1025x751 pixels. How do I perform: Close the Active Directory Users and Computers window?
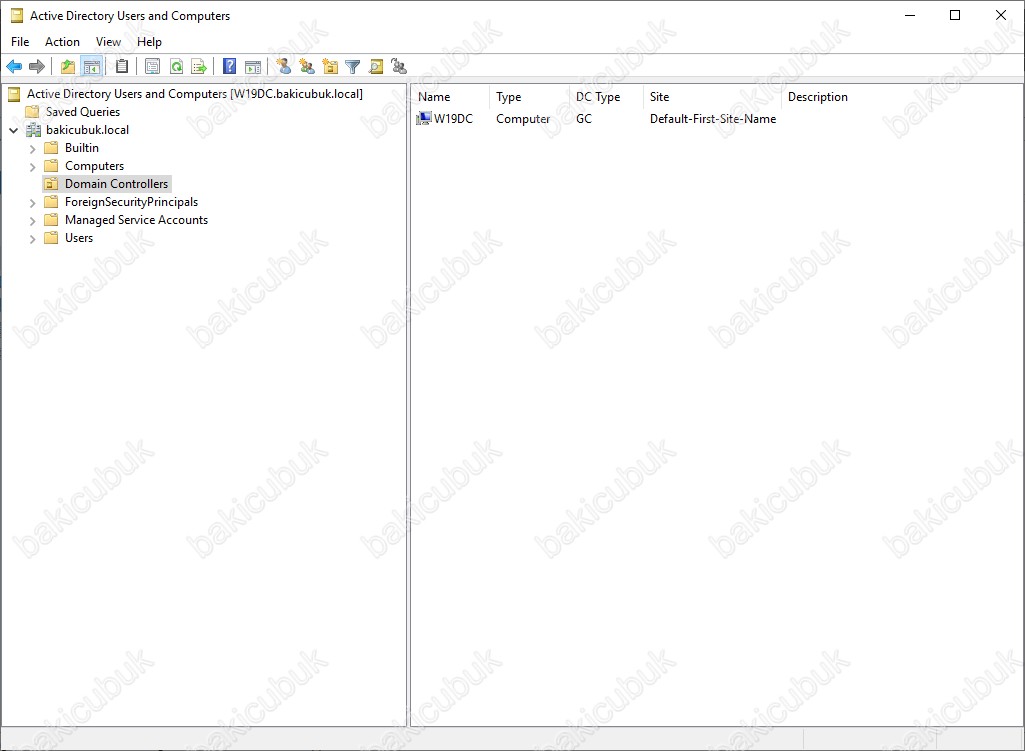(1001, 15)
